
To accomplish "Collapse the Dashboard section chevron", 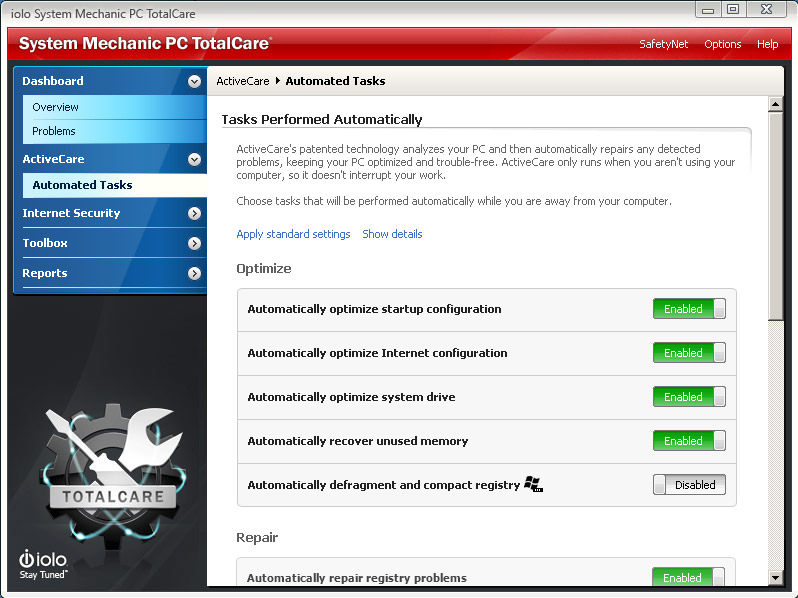I will click(x=194, y=81).
